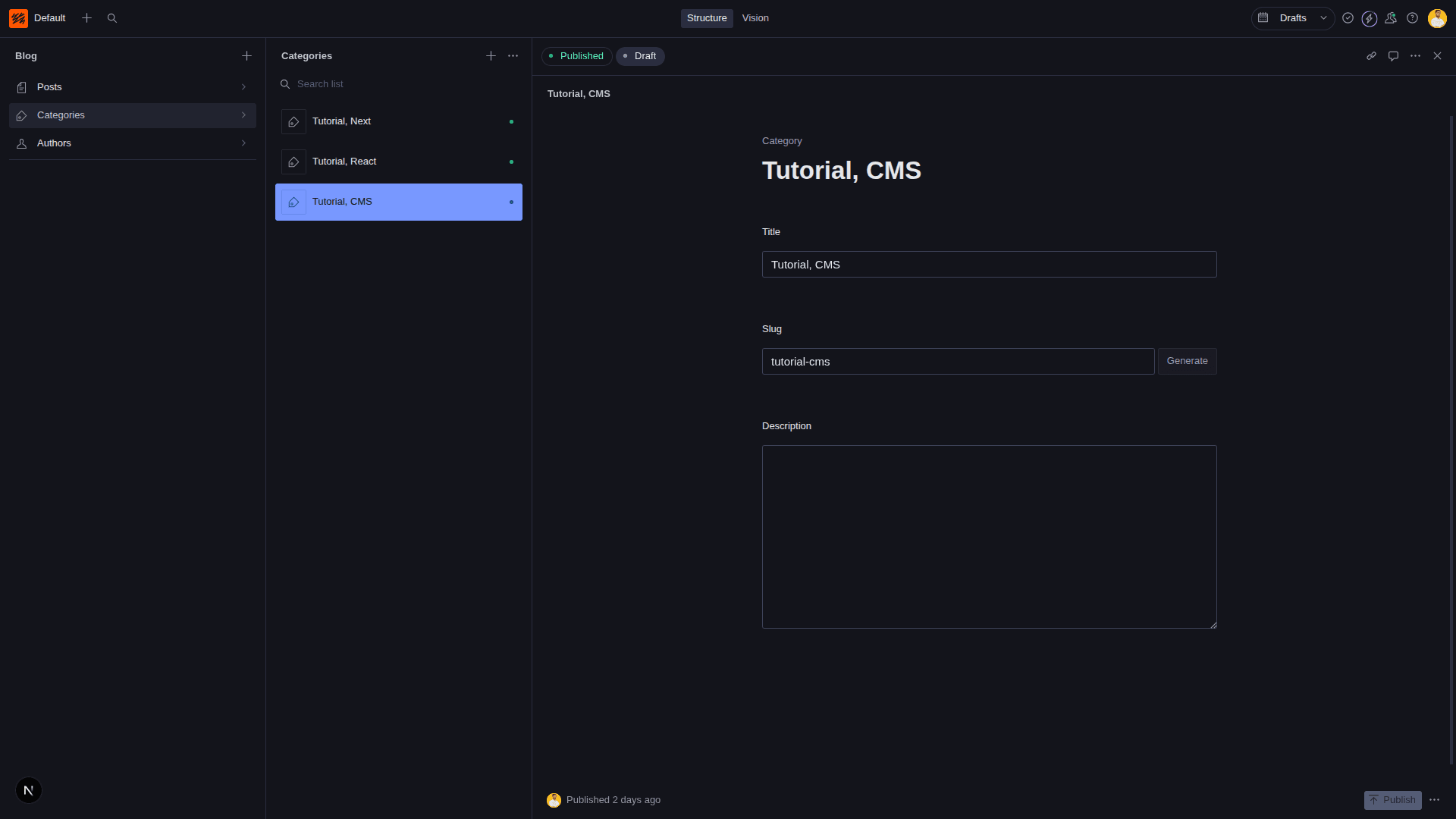Open the activity lightning bolt icon
This screenshot has width=1456, height=819.
(x=1369, y=19)
